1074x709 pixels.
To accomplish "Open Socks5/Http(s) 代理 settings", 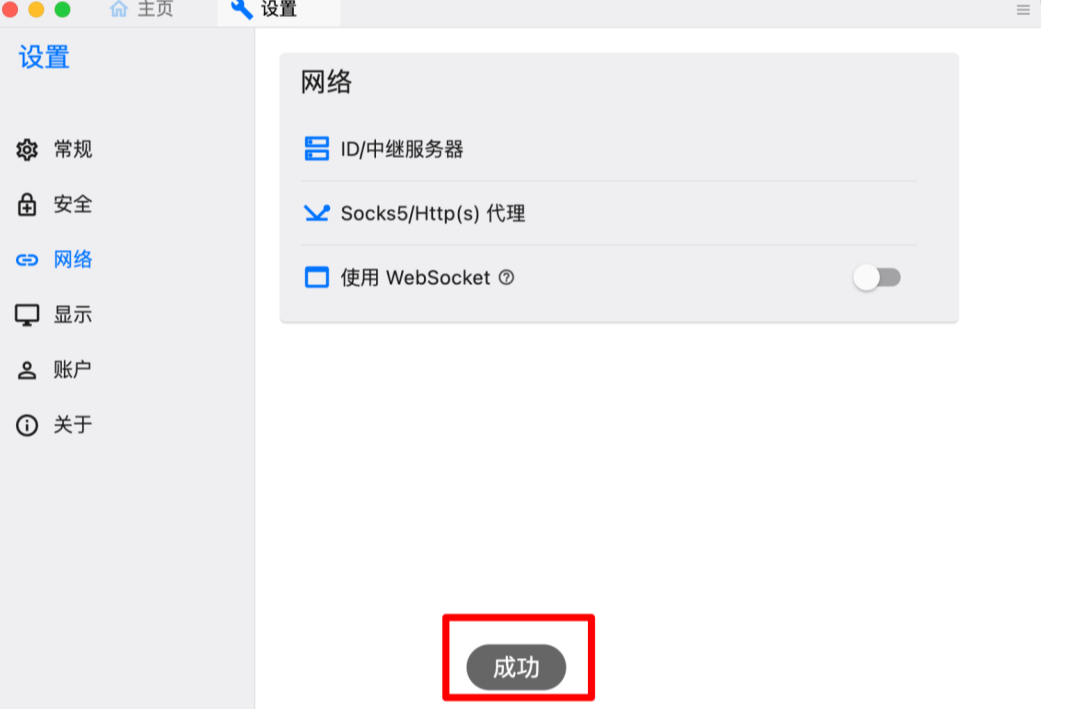I will pos(609,213).
